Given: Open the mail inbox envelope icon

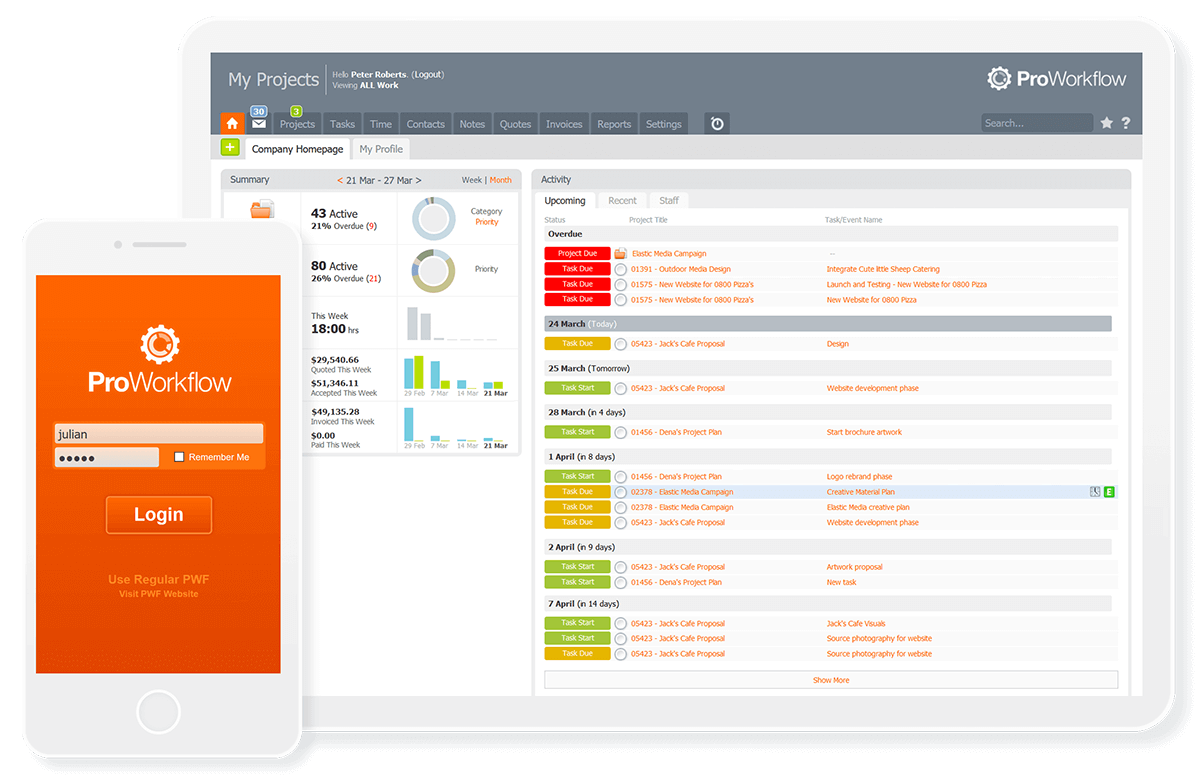Looking at the screenshot, I should (x=259, y=124).
